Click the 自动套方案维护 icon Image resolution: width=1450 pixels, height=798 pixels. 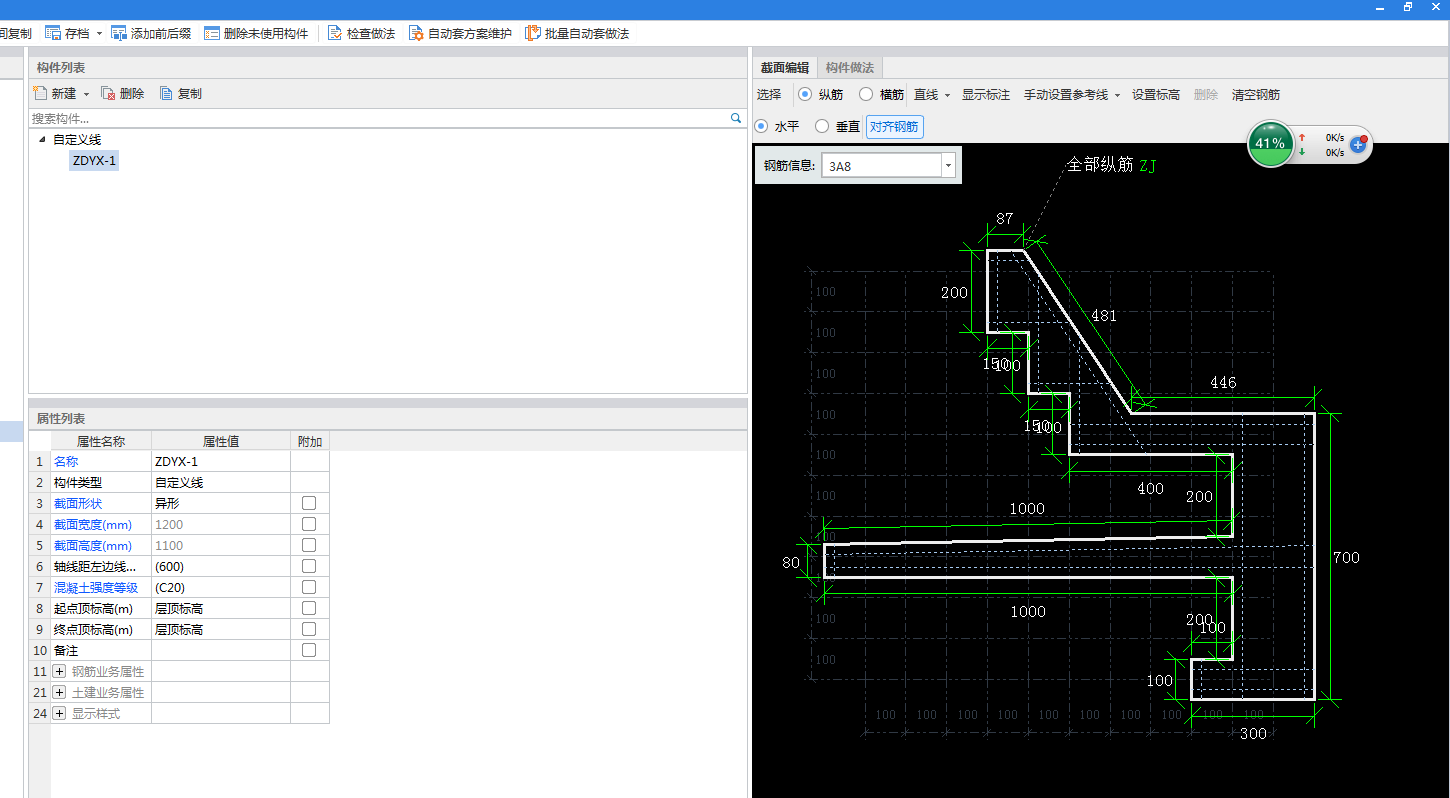pos(416,33)
